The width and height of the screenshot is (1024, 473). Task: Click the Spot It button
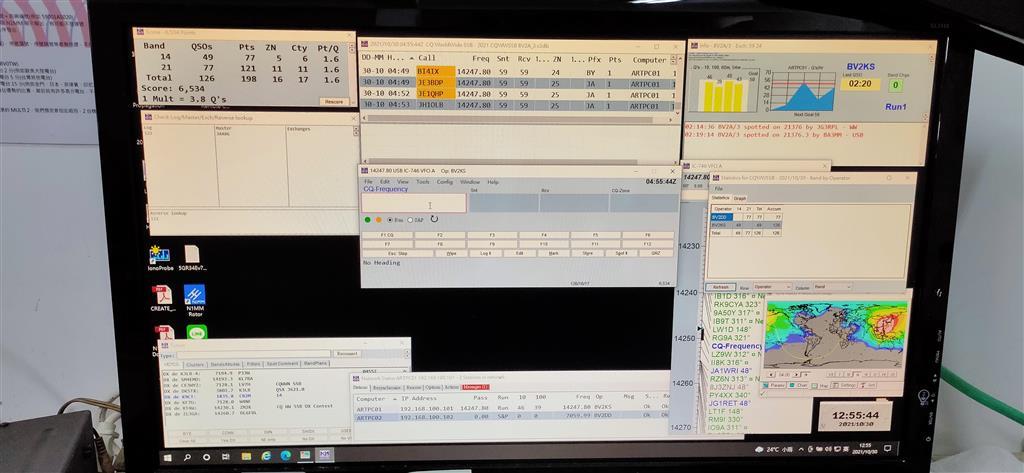[621, 253]
